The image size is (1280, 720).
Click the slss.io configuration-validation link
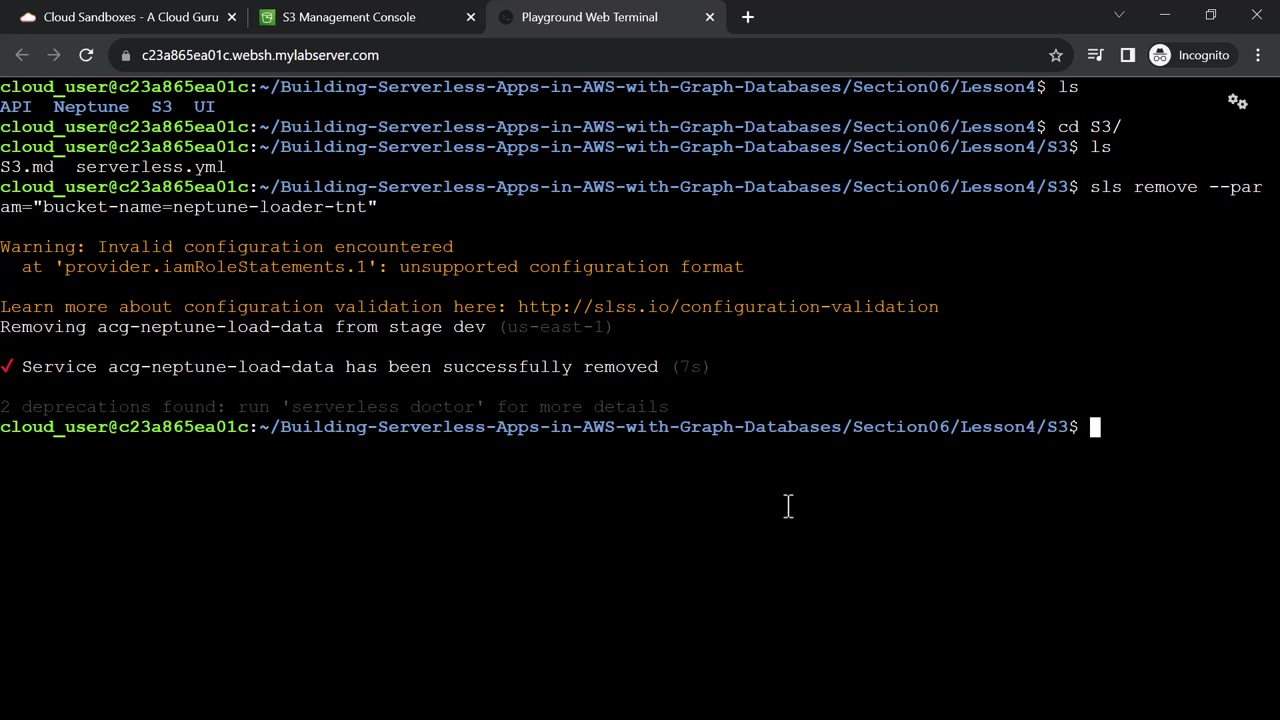tap(728, 307)
